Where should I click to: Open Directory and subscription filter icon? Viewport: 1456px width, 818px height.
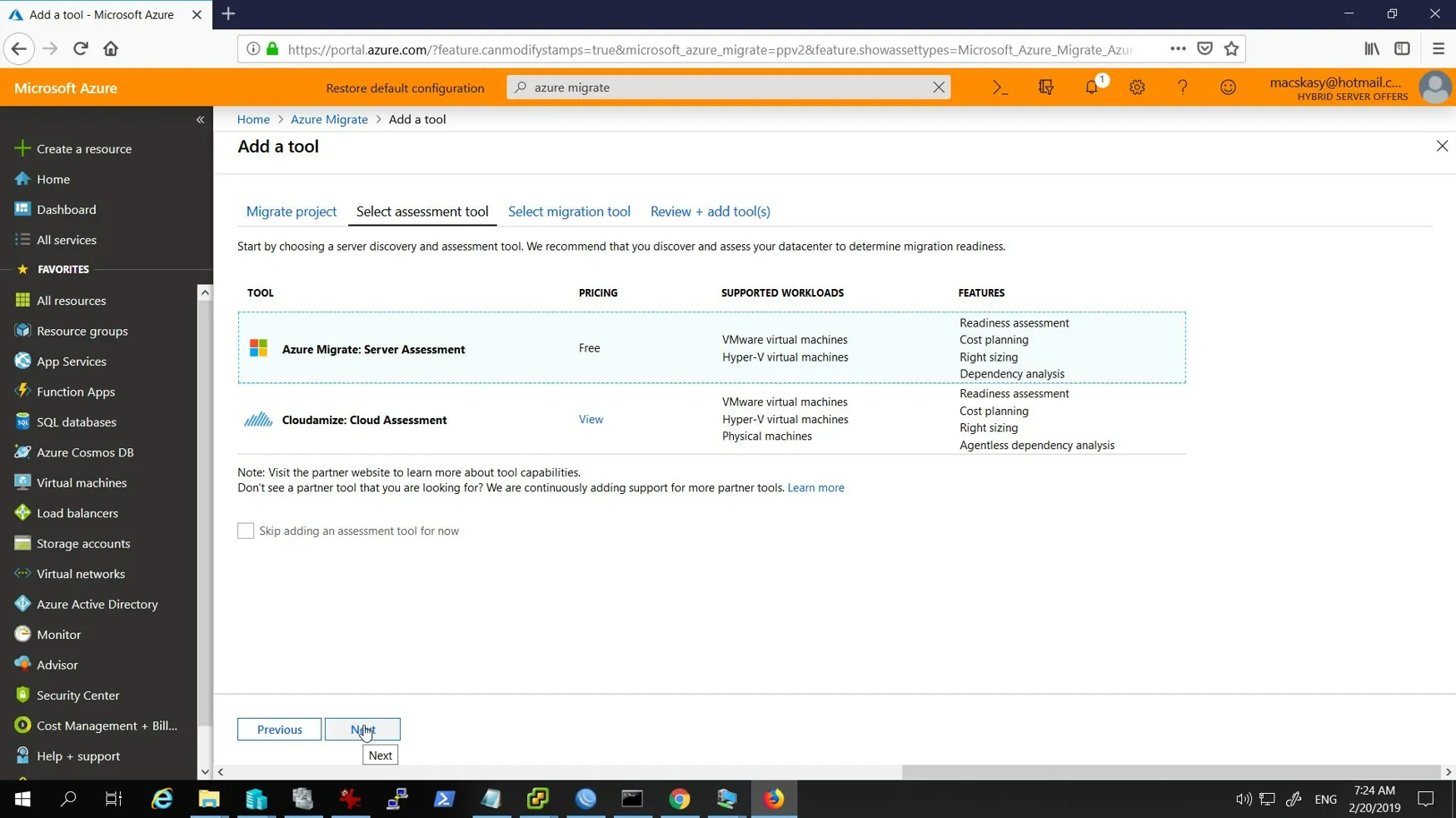click(x=1046, y=87)
